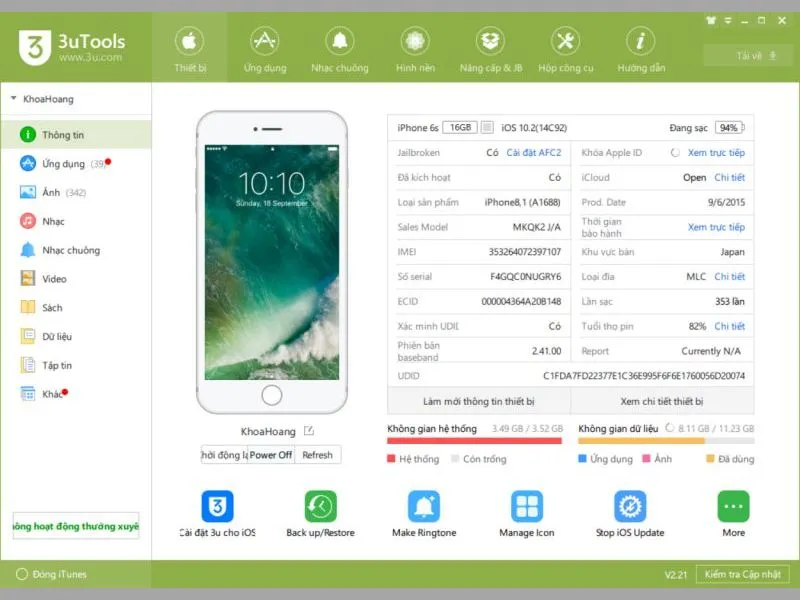Open iCloud Chi tiết link
The image size is (800, 600).
pyautogui.click(x=730, y=178)
